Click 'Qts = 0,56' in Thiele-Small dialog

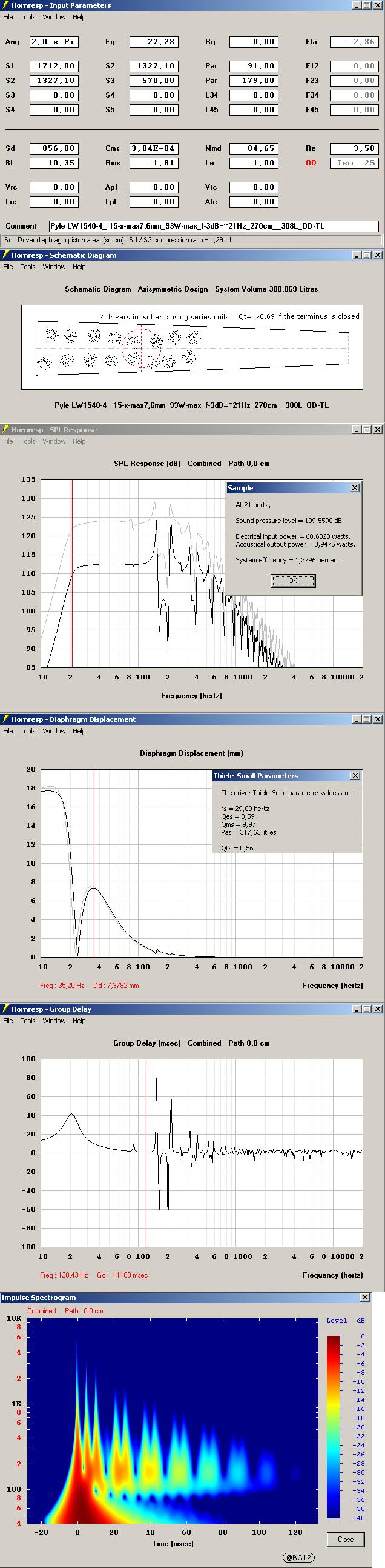point(237,848)
